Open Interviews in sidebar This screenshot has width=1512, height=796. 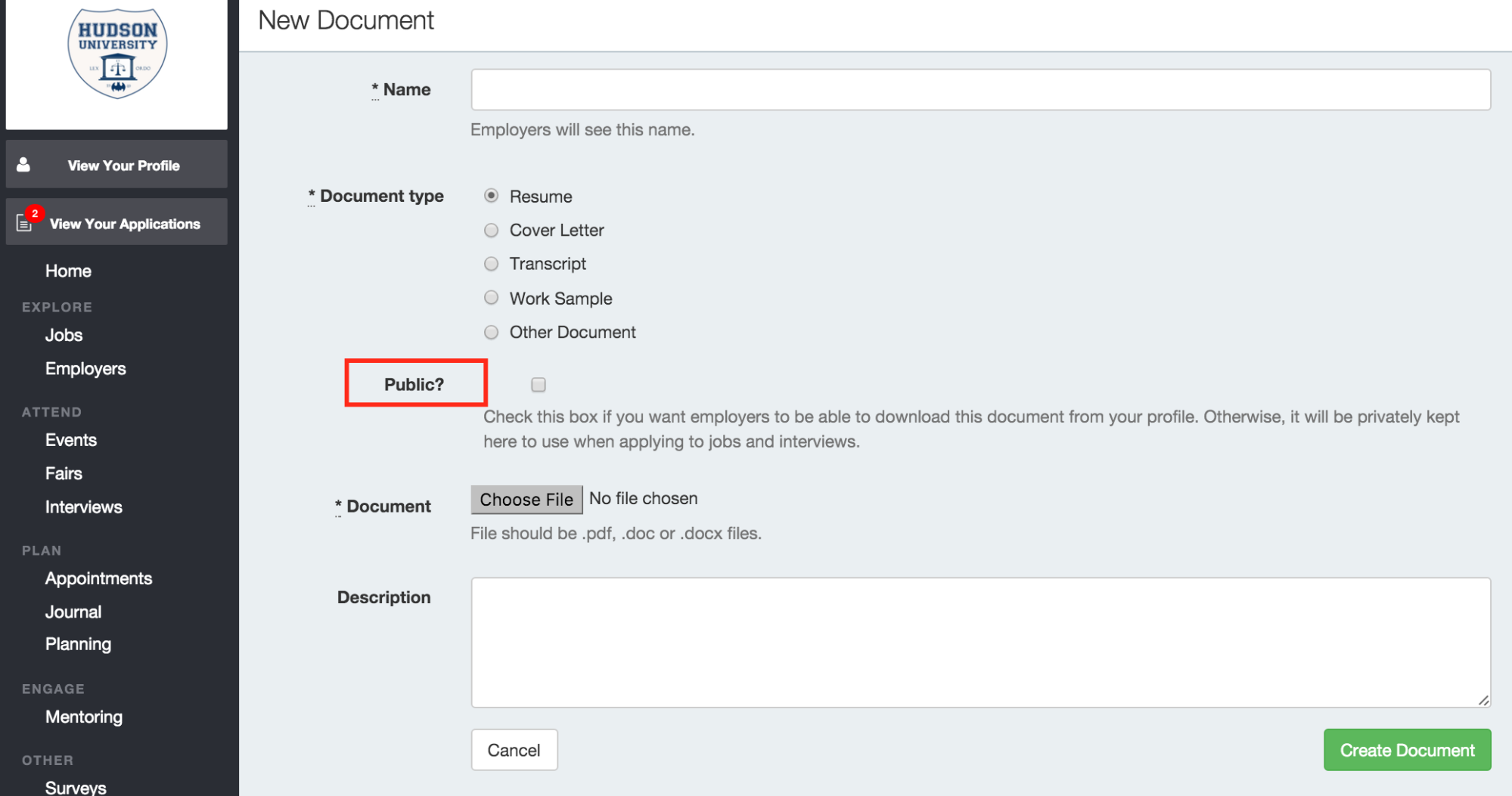point(83,507)
